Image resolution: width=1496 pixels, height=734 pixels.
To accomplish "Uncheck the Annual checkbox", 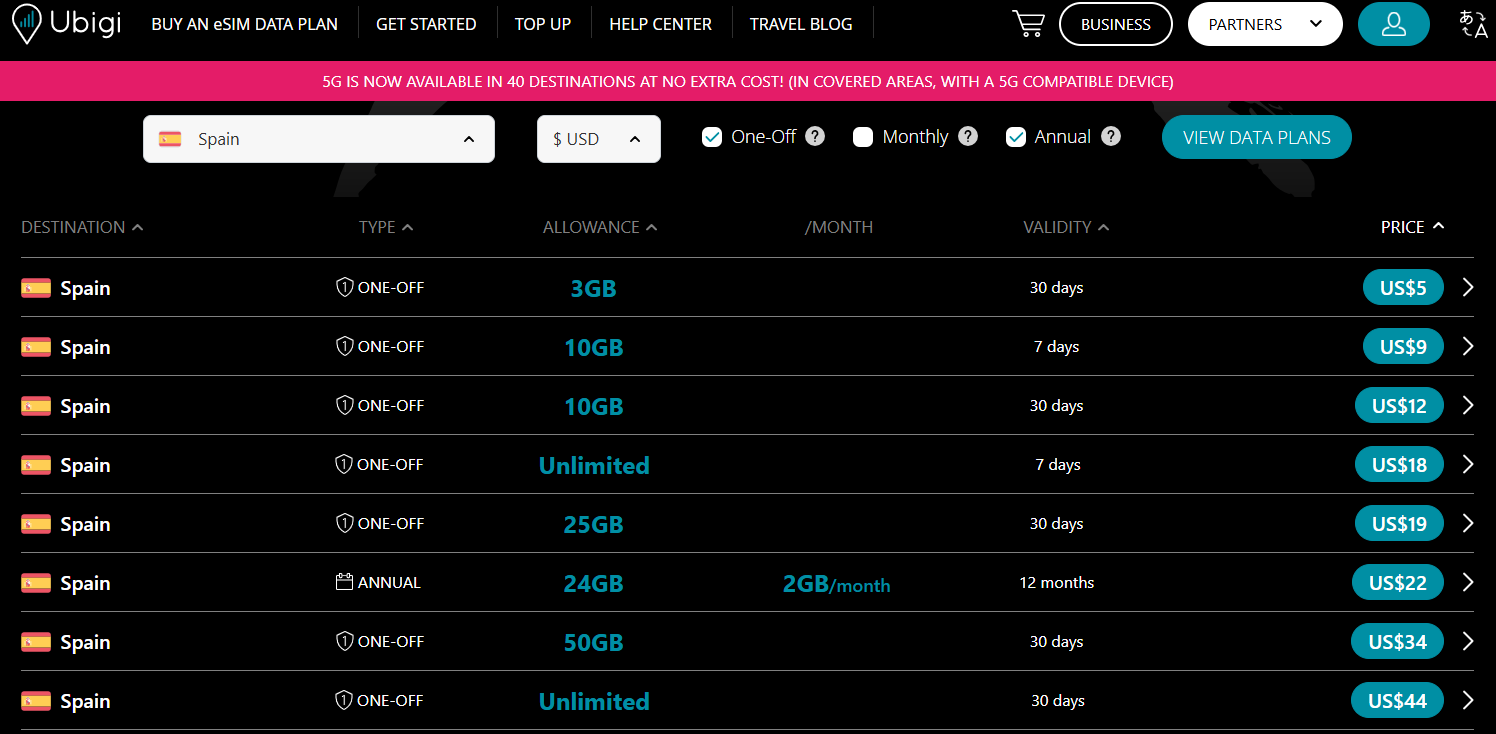I will (x=1016, y=137).
